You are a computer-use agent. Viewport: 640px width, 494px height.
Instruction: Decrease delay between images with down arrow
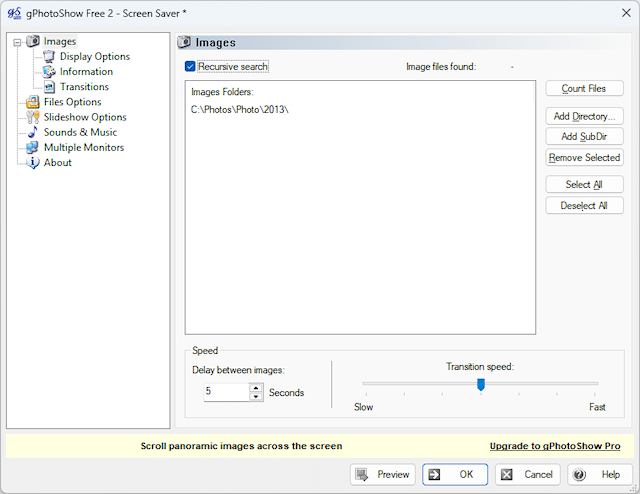(x=256, y=397)
